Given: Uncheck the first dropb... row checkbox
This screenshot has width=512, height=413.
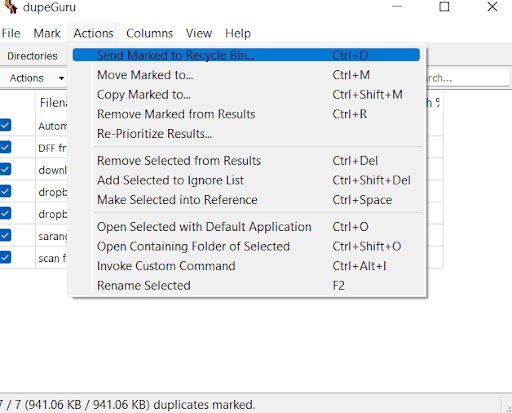Looking at the screenshot, I should [x=5, y=191].
